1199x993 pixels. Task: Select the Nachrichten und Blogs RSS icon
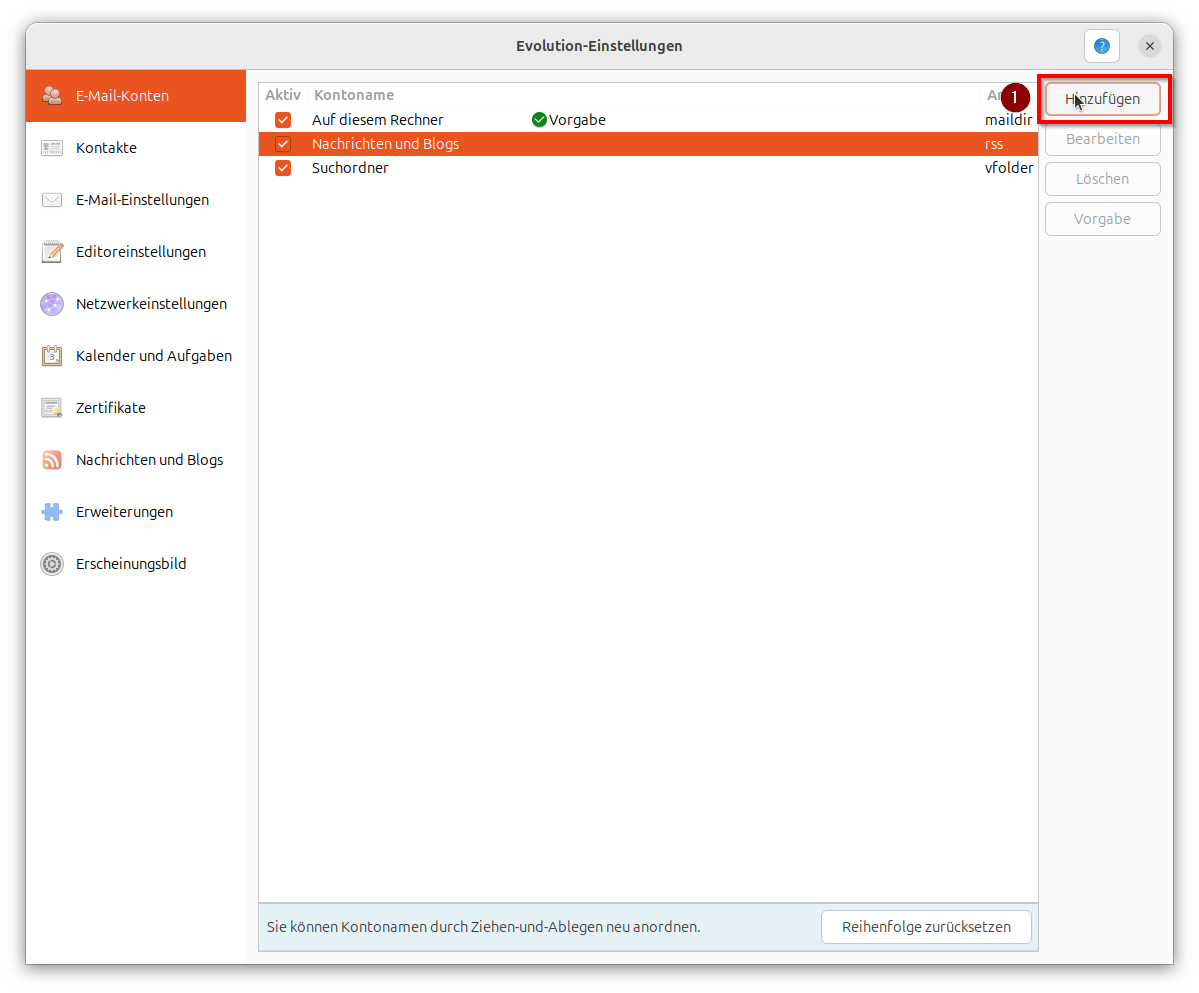(51, 459)
